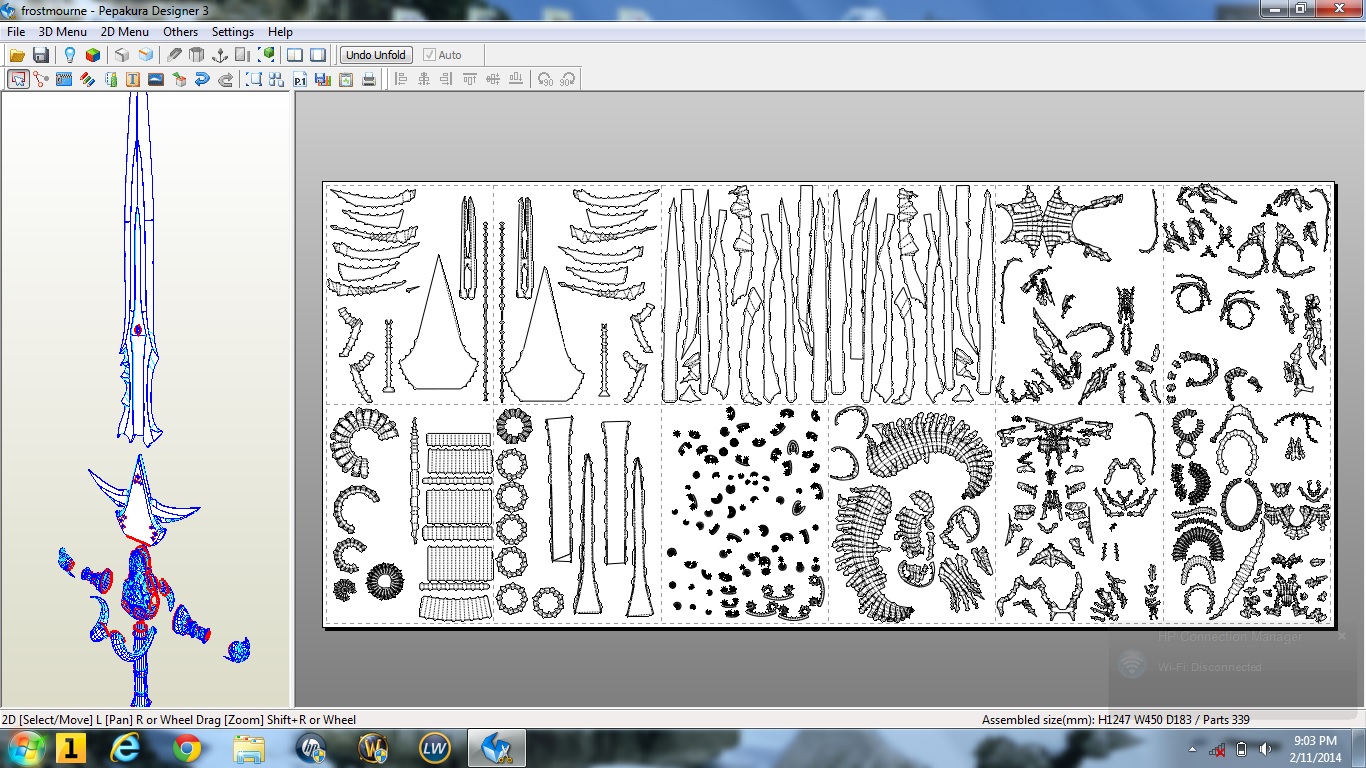
Task: Select the rectangle selection frame tool
Action: [254, 79]
